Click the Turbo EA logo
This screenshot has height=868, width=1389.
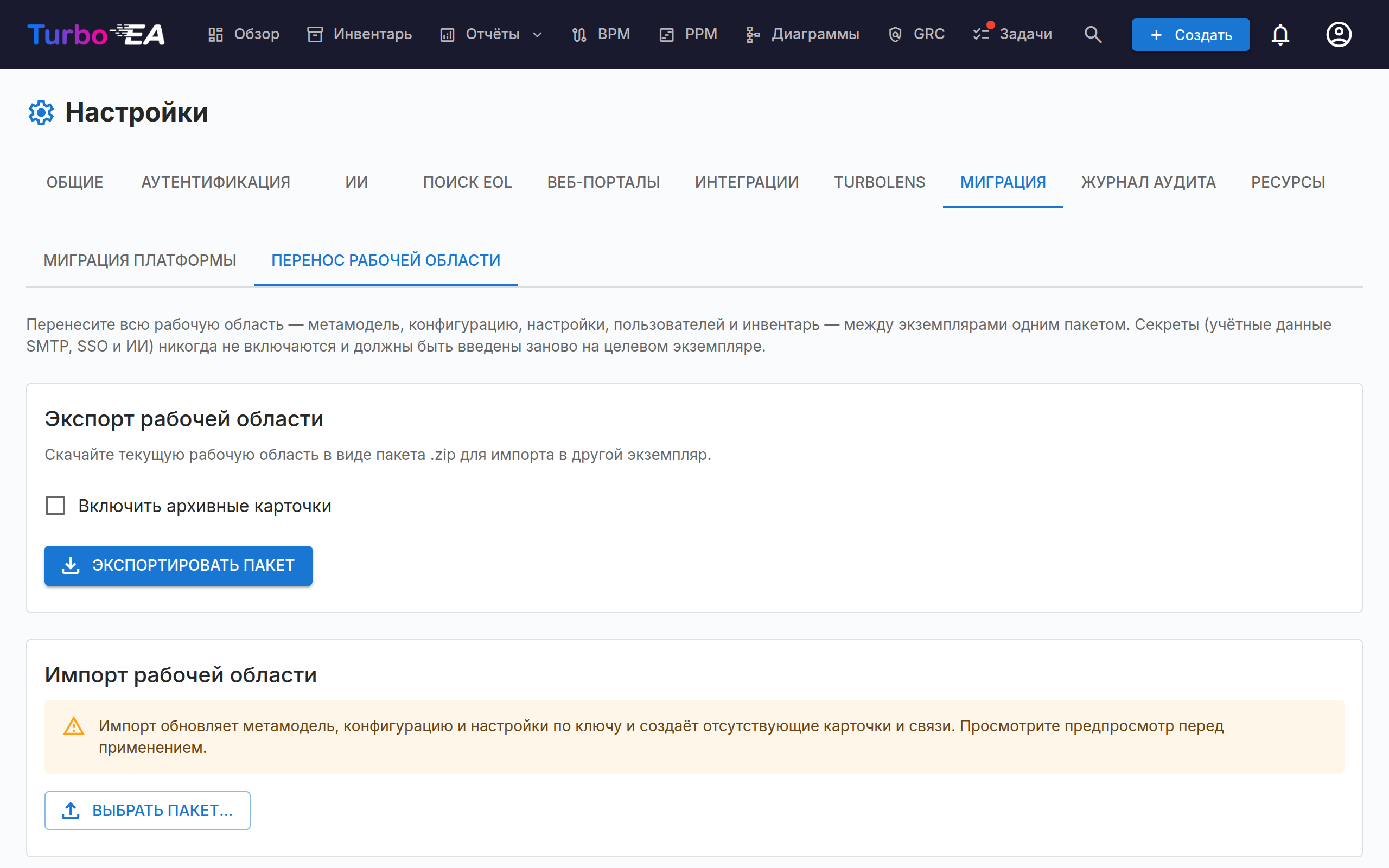96,34
